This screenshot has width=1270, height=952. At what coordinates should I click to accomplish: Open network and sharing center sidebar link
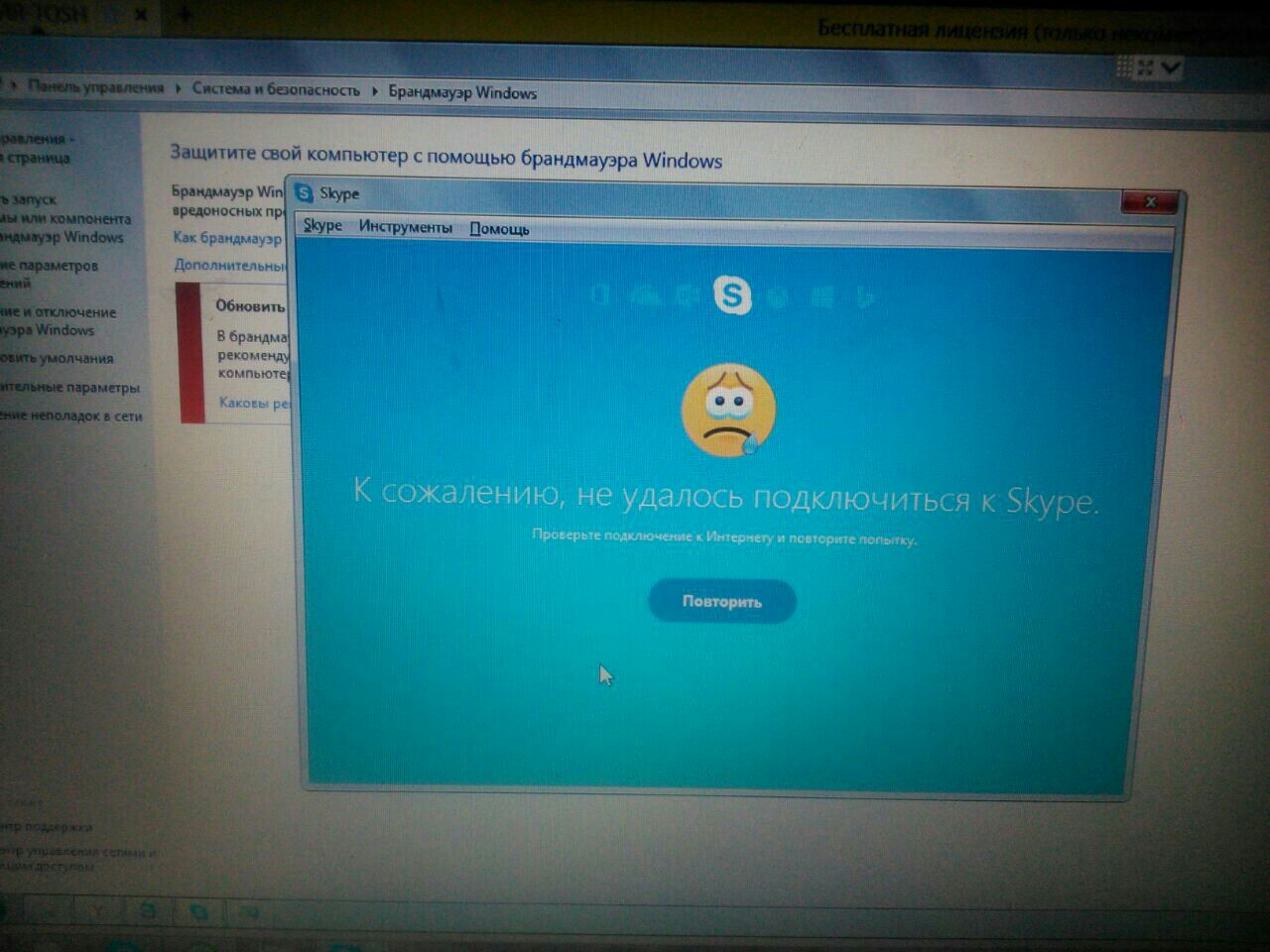tap(77, 858)
